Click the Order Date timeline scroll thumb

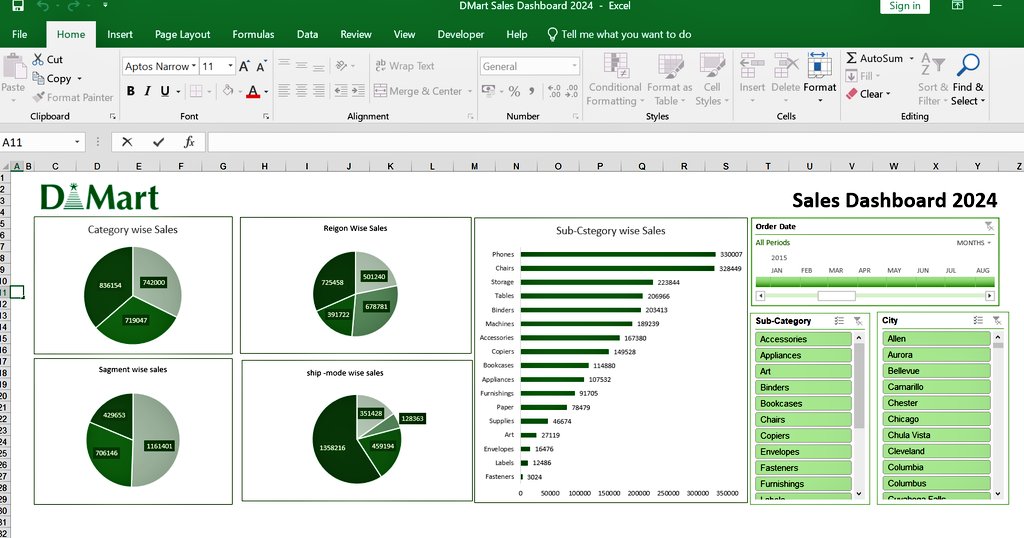pyautogui.click(x=836, y=296)
